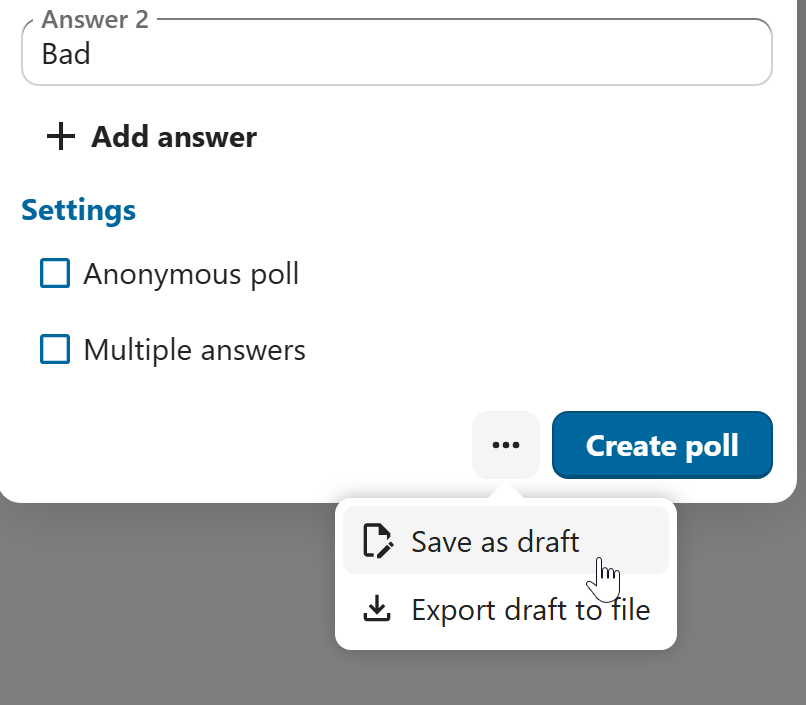Screen dimensions: 806x705
Task: Select Export draft to file menu entry
Action: [530, 609]
